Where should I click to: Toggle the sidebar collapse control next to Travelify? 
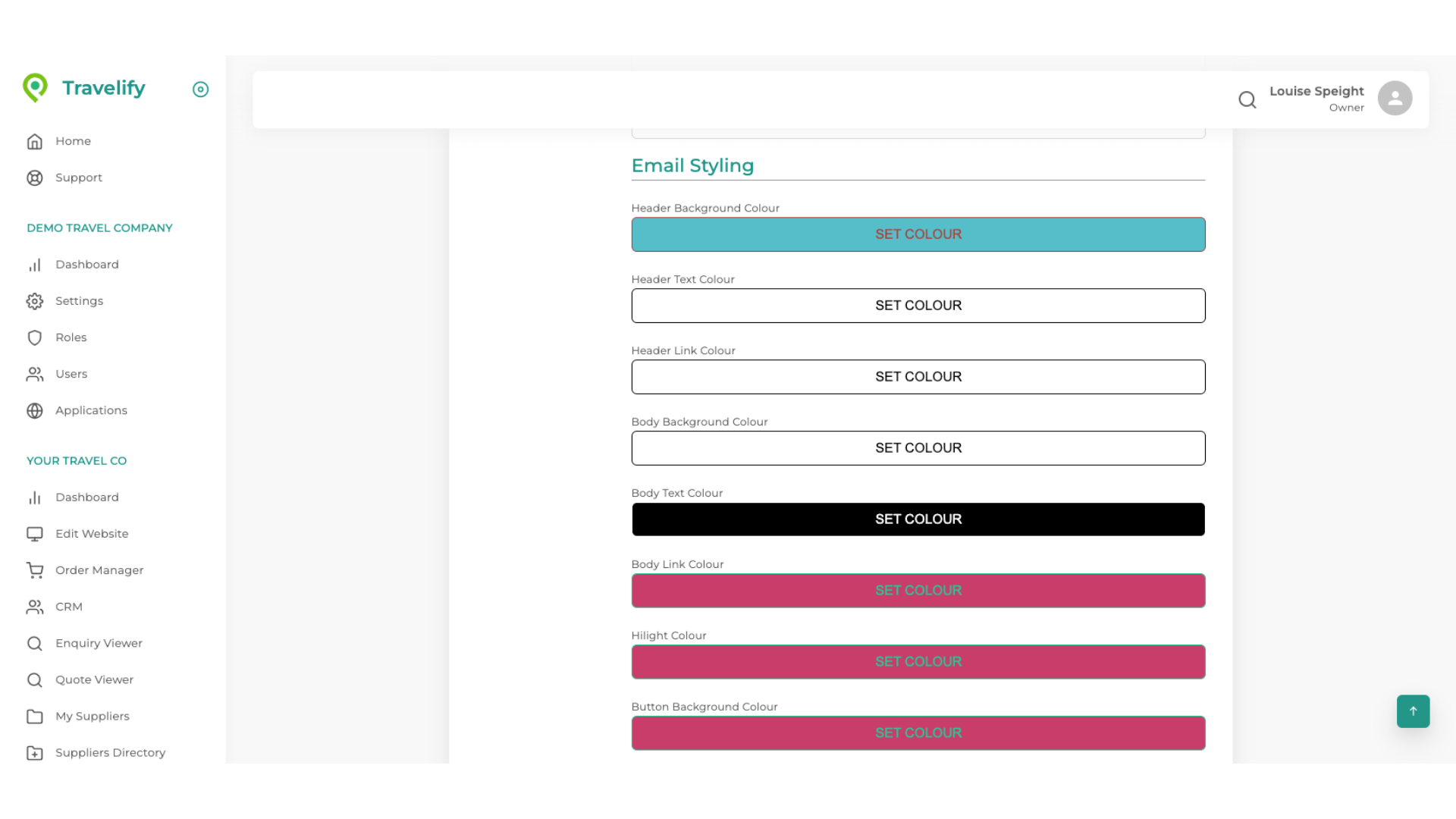coord(200,89)
